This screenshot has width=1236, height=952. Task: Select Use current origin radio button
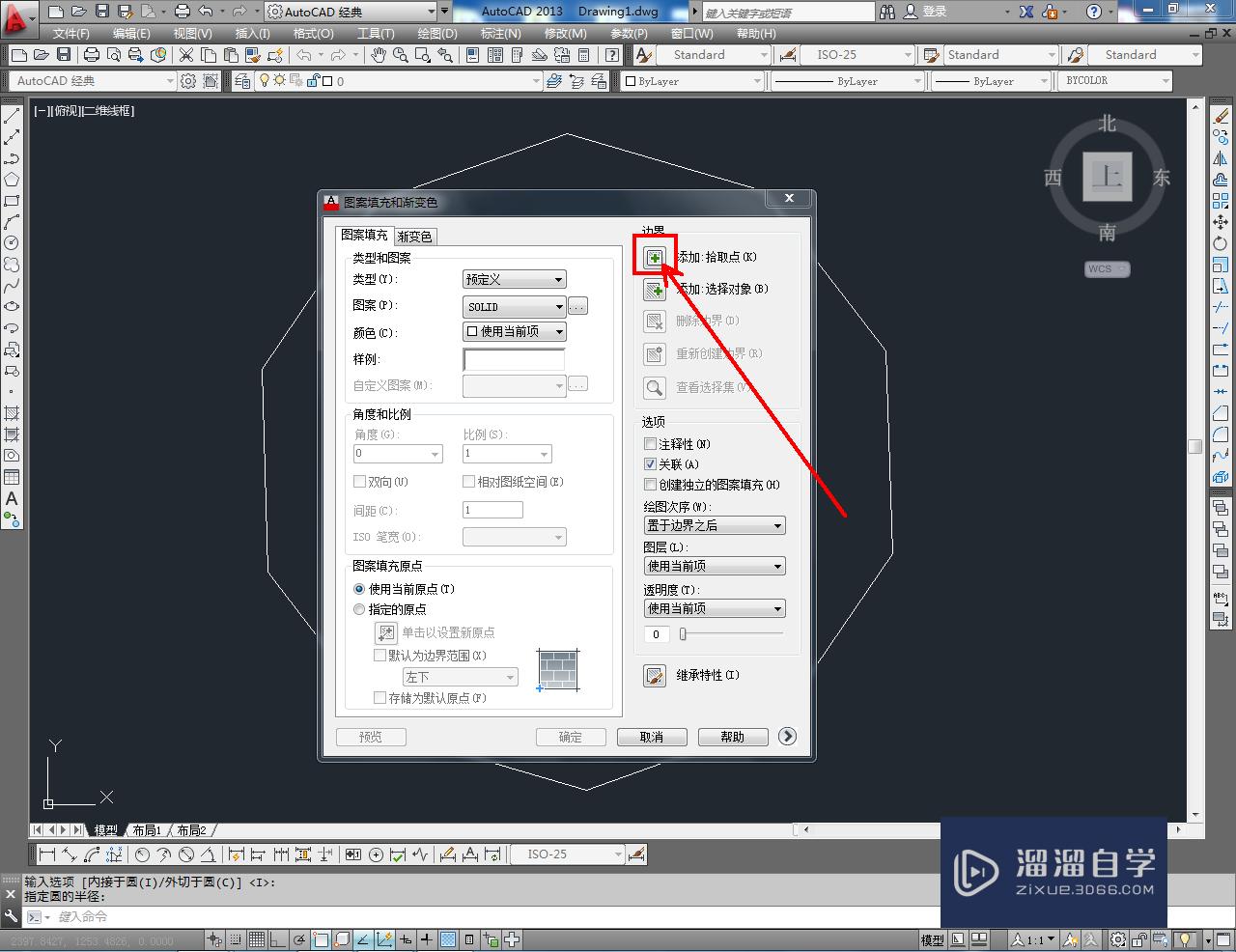coord(359,589)
